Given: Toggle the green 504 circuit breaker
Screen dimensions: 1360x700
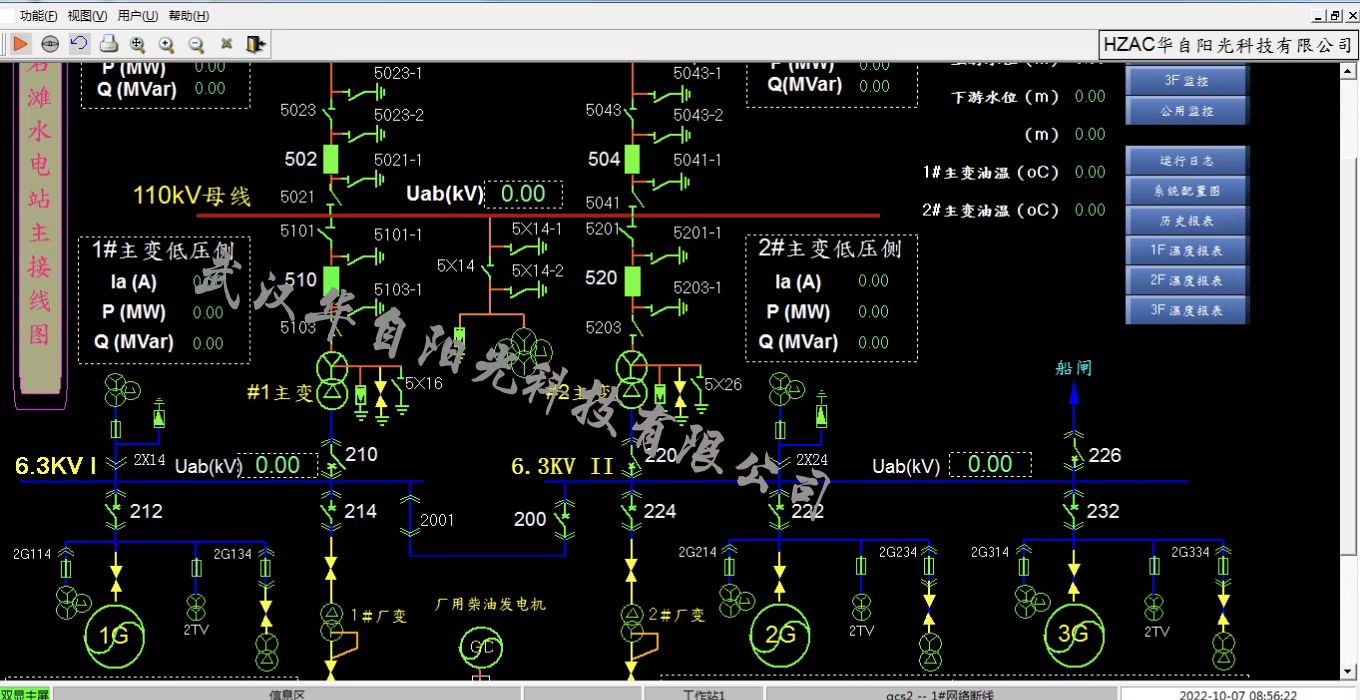Looking at the screenshot, I should (632, 159).
